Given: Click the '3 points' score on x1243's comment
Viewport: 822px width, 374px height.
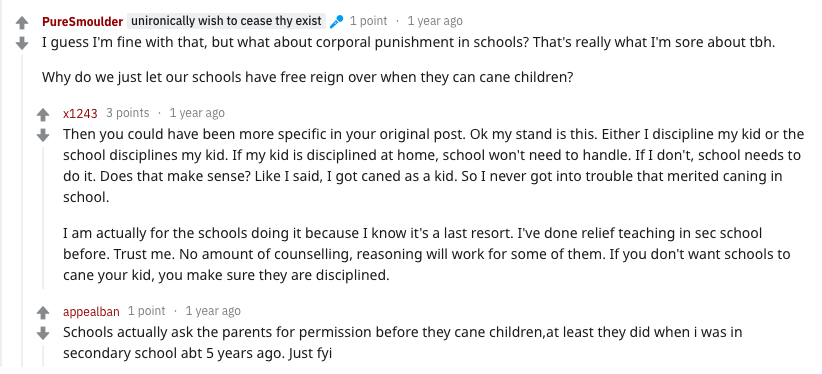Looking at the screenshot, I should [x=127, y=113].
